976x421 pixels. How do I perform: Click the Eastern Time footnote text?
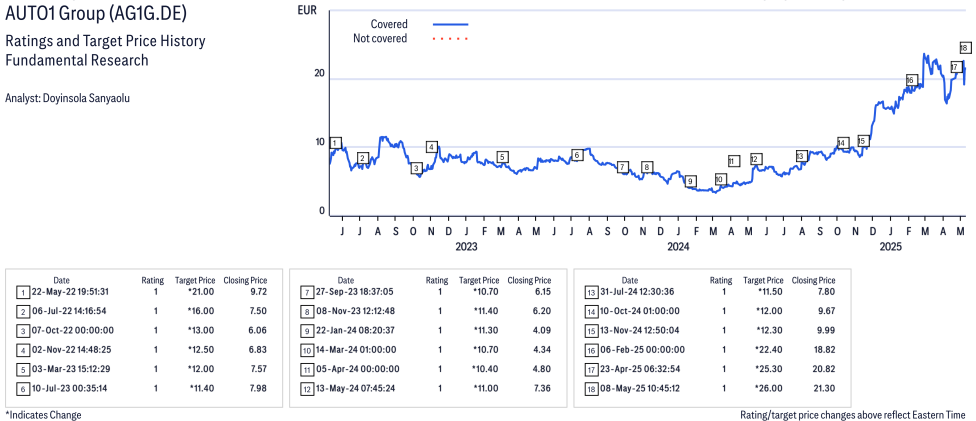853,415
